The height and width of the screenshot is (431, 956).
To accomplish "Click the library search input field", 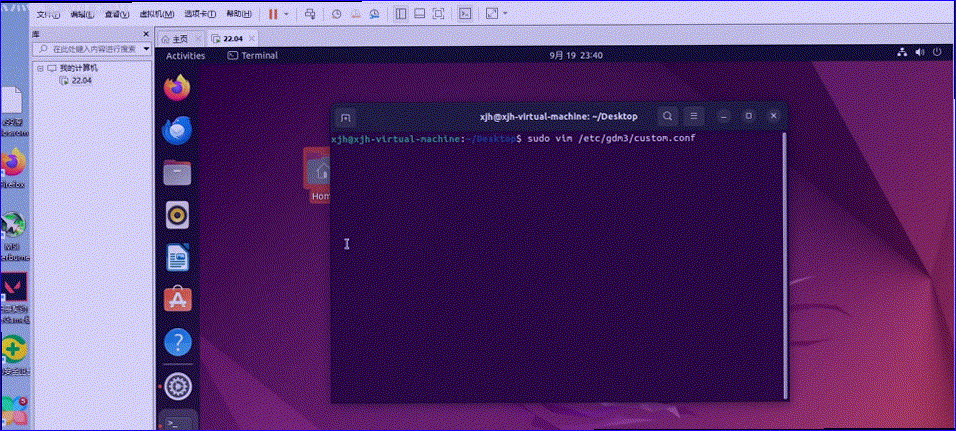I will click(x=88, y=48).
